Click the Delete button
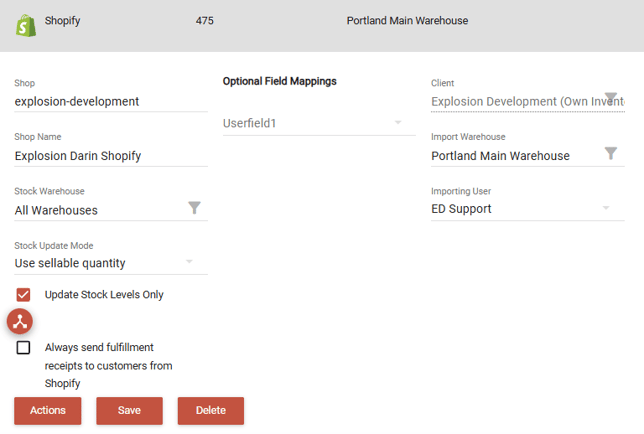The image size is (644, 434). 211,410
